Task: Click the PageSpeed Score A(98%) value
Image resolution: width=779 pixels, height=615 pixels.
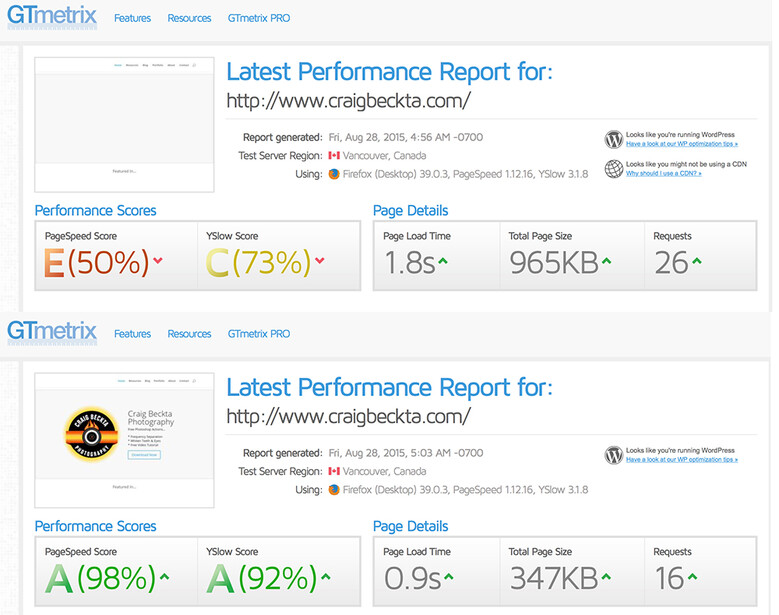Action: [x=100, y=578]
